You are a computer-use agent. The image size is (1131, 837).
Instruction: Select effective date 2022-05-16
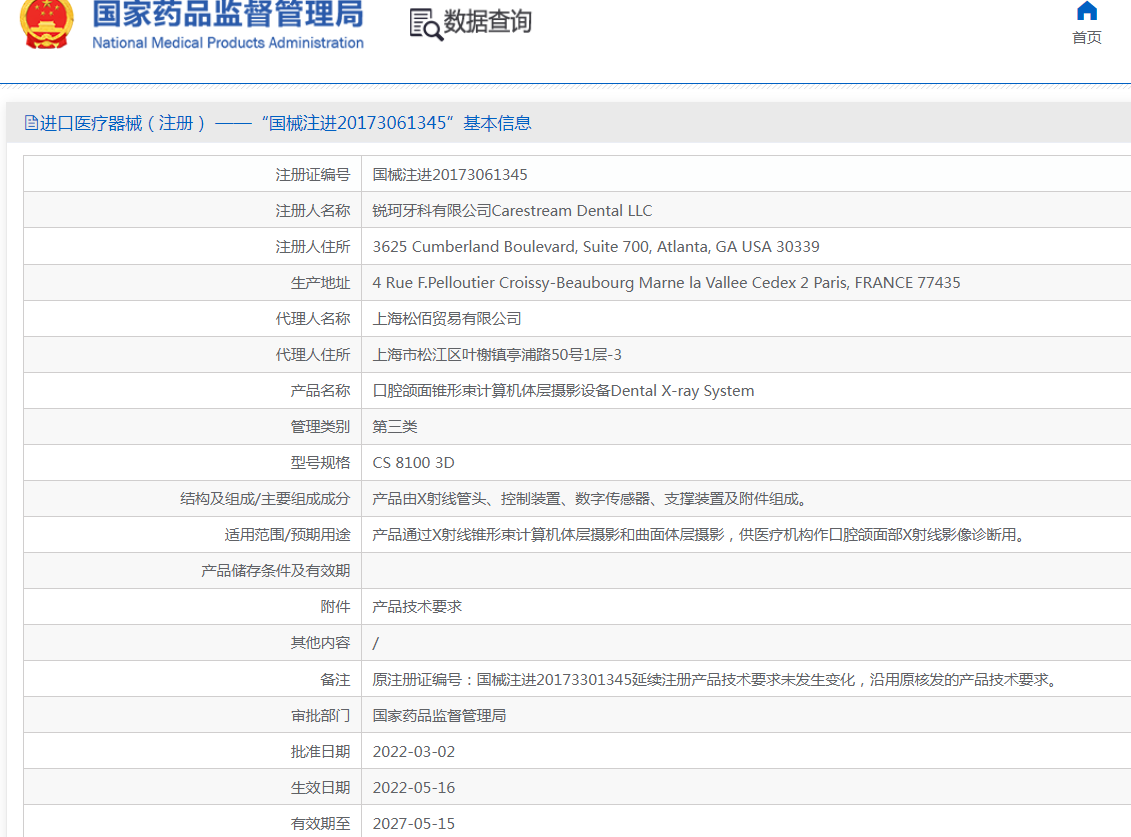(x=414, y=788)
